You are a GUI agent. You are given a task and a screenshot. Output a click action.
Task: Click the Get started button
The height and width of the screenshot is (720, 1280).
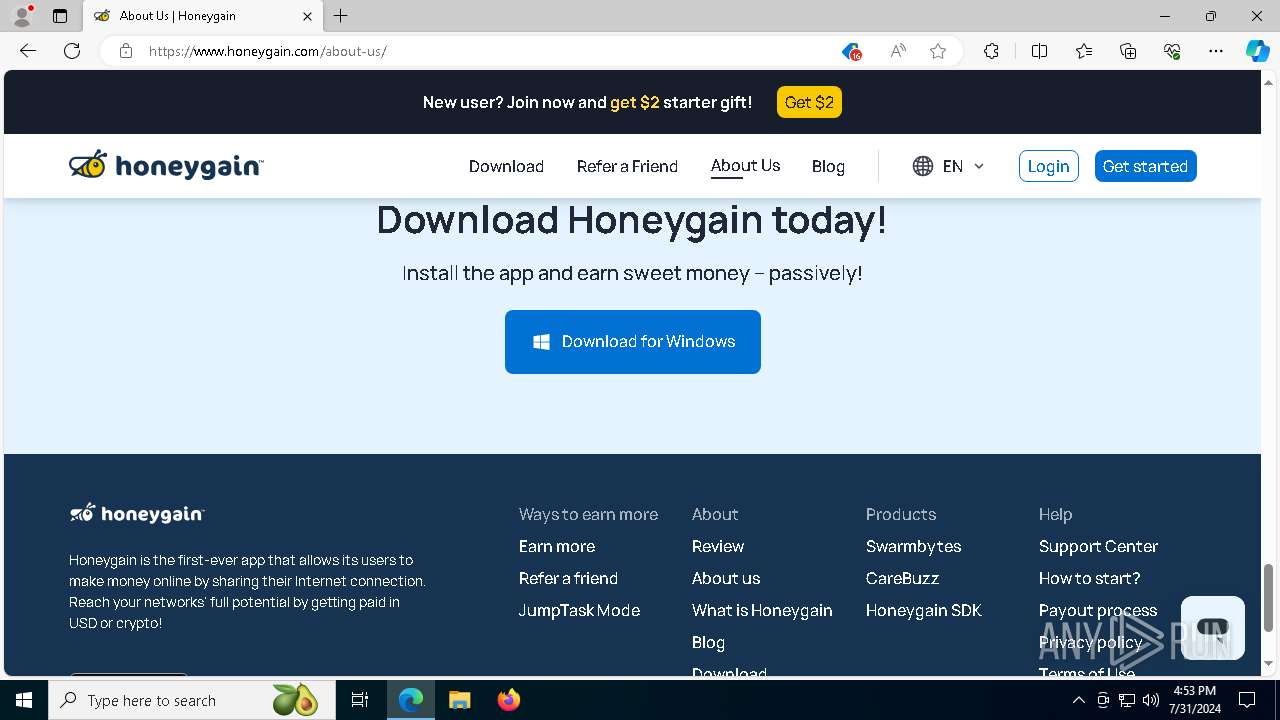pos(1145,166)
